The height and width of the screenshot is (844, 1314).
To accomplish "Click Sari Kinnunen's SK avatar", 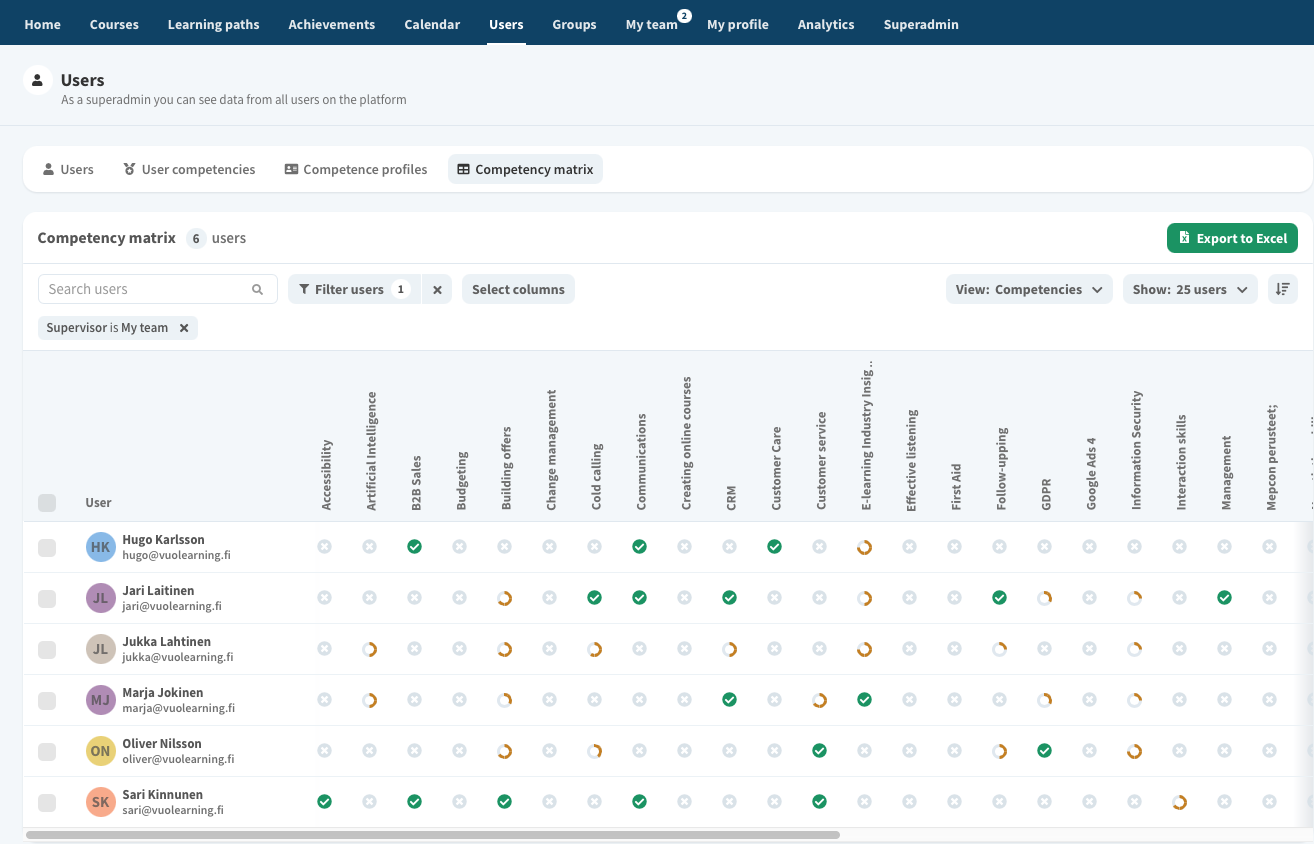I will pyautogui.click(x=100, y=801).
